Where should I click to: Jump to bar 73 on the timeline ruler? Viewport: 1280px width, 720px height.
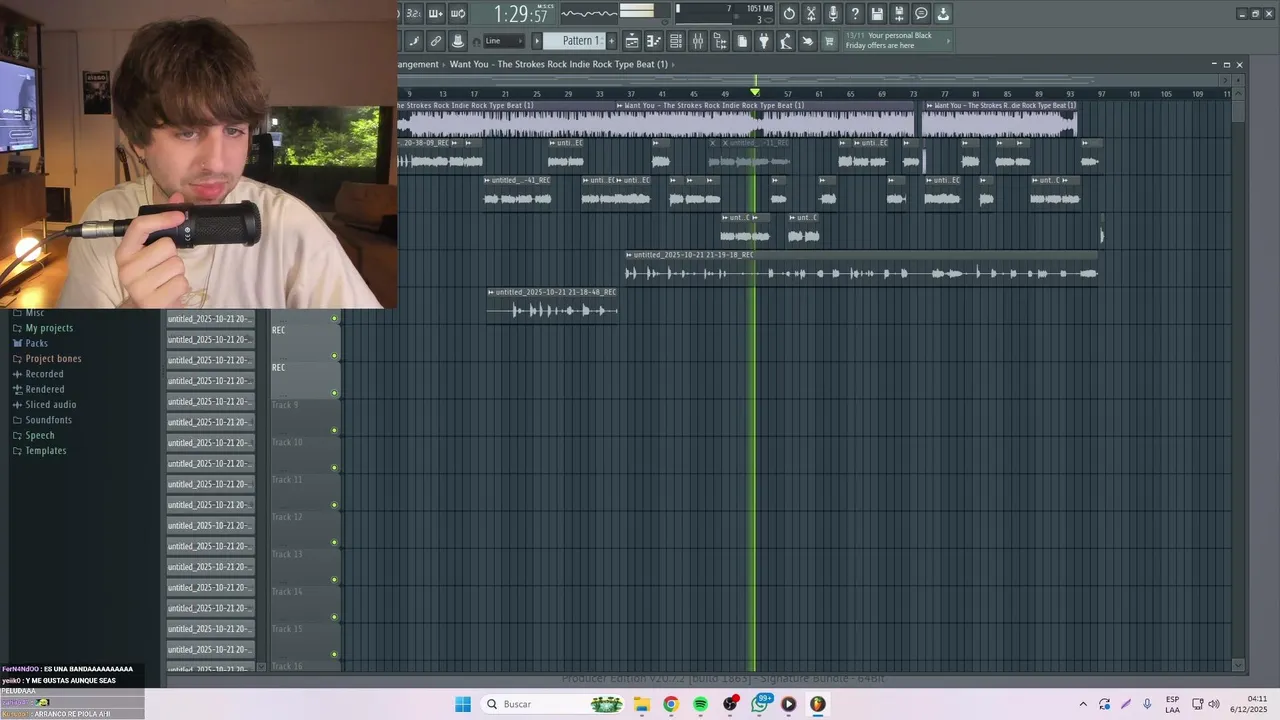pos(913,93)
